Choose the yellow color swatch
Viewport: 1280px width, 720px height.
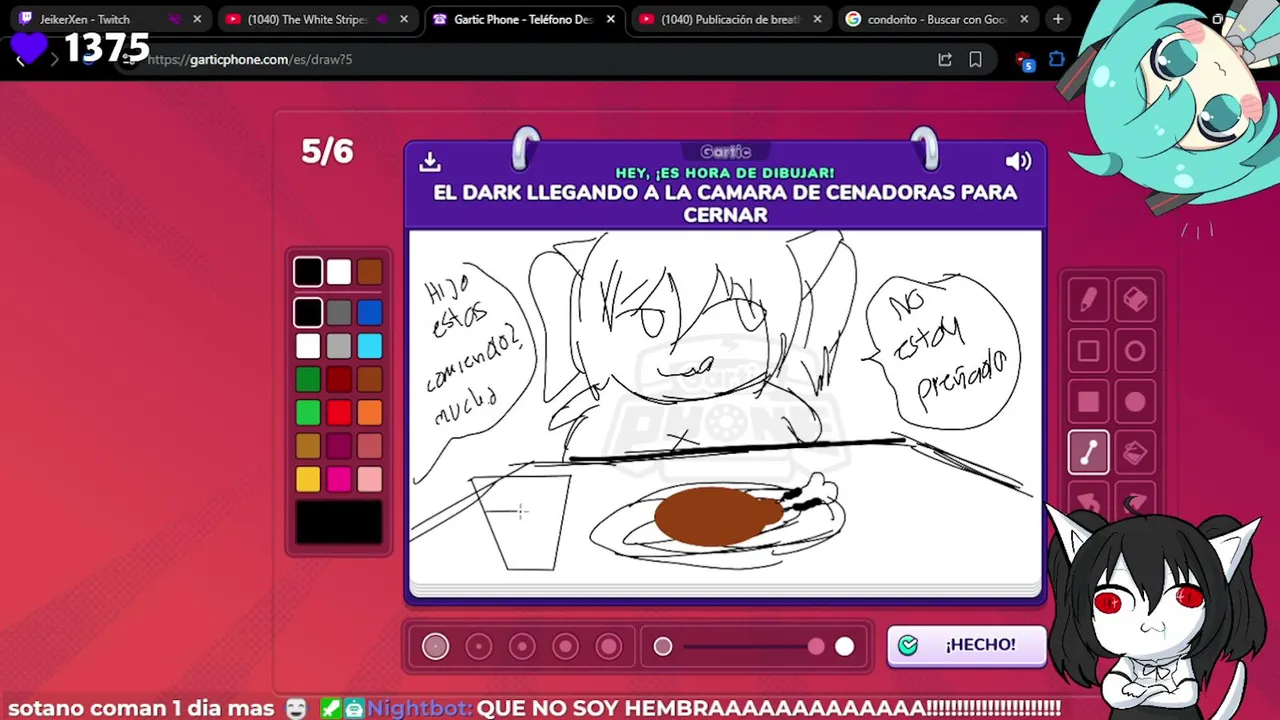tap(308, 479)
